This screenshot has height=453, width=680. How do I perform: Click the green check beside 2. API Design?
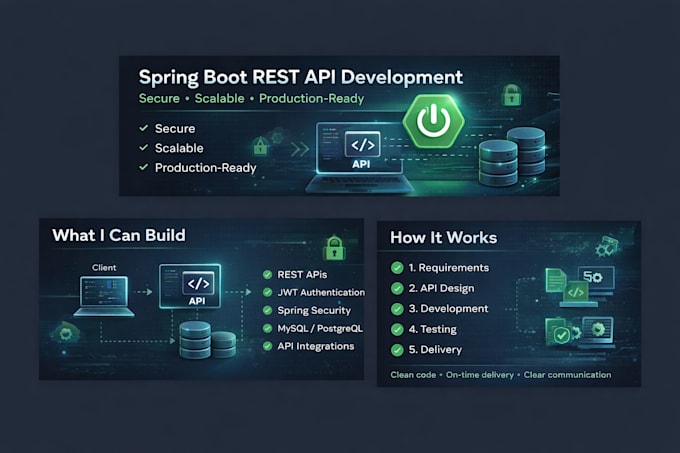click(397, 288)
